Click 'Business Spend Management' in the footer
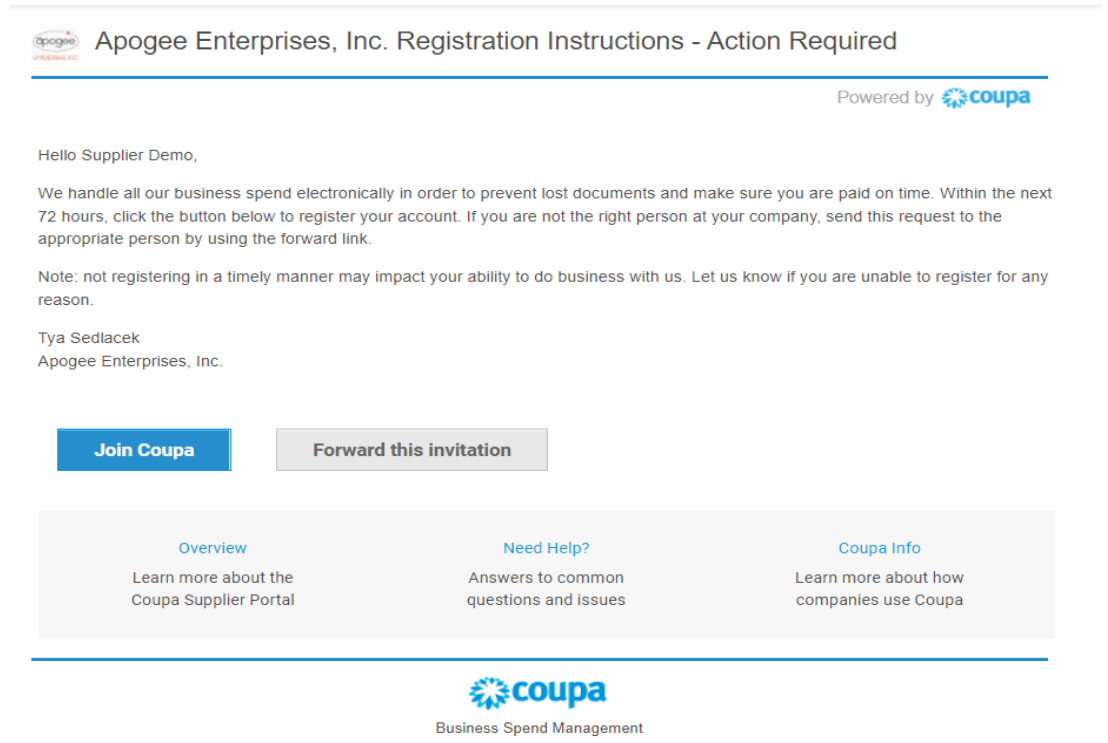The image size is (1108, 743). (540, 727)
